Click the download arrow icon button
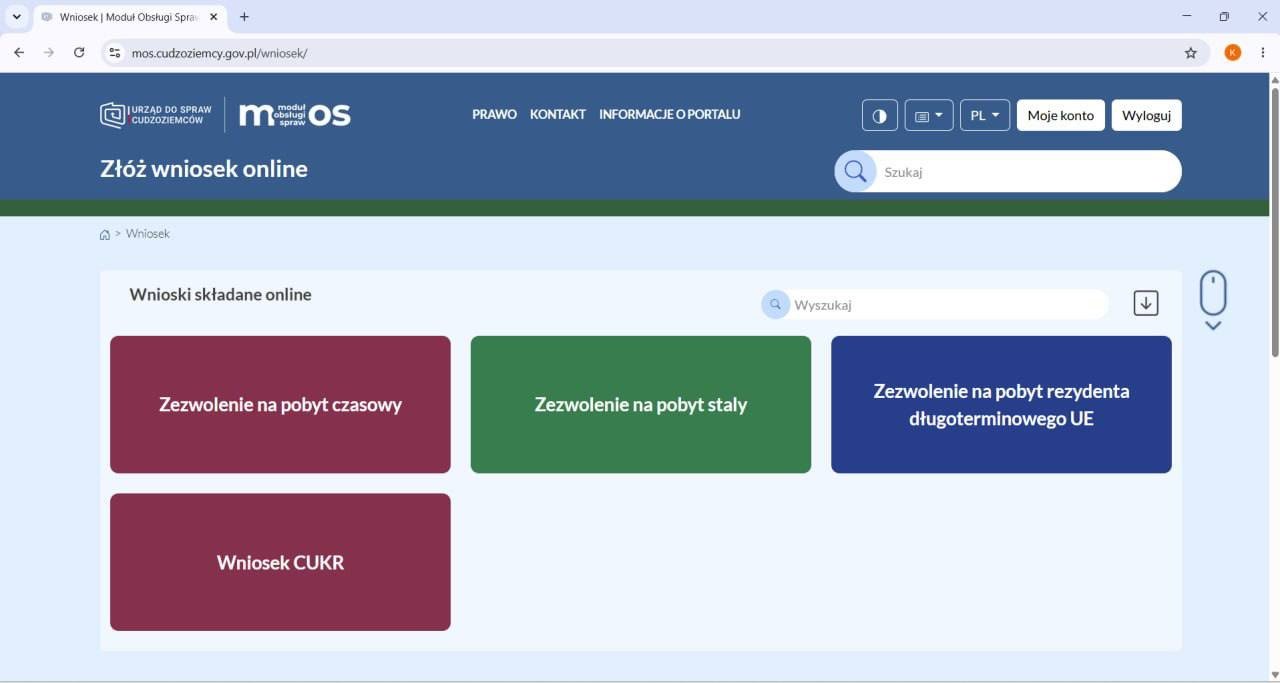1280x683 pixels. (1146, 303)
